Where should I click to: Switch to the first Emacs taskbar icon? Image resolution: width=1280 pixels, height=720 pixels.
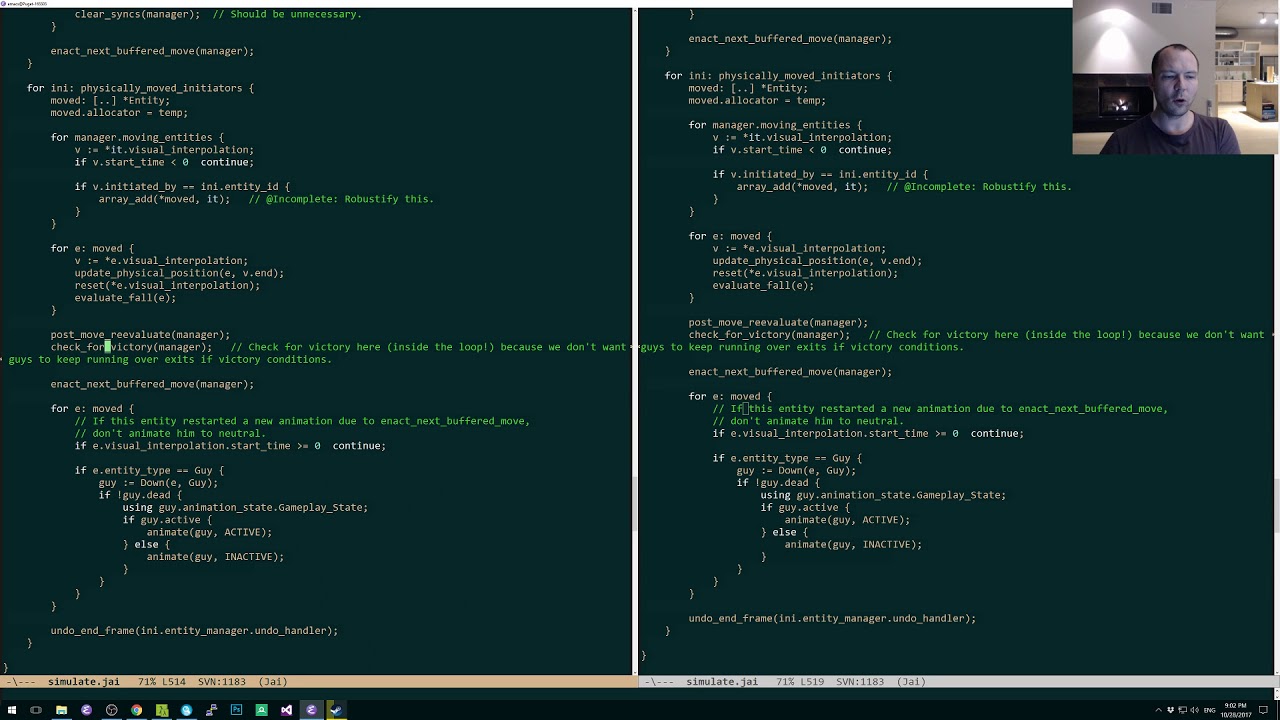pyautogui.click(x=86, y=710)
